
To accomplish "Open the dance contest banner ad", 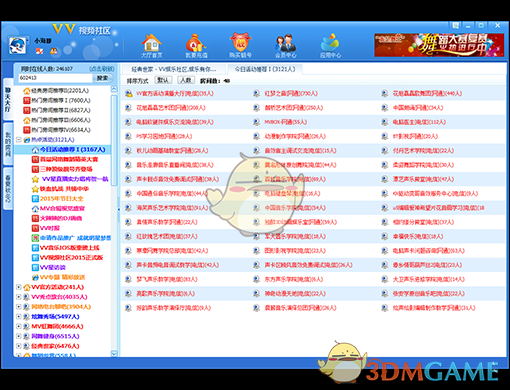I will tap(439, 45).
